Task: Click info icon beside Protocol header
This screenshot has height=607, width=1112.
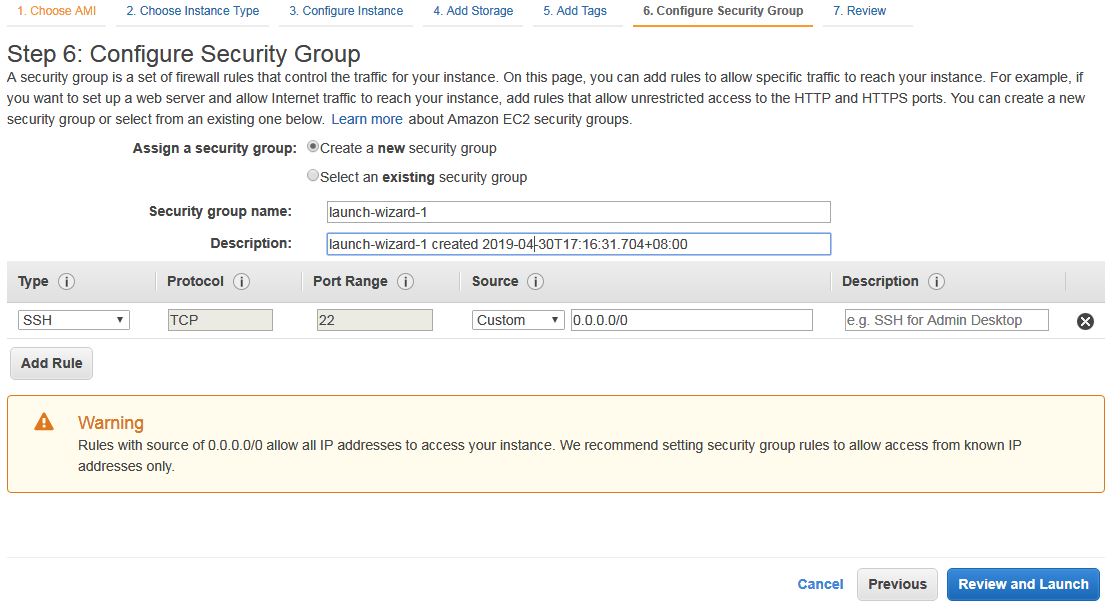Action: pos(242,282)
